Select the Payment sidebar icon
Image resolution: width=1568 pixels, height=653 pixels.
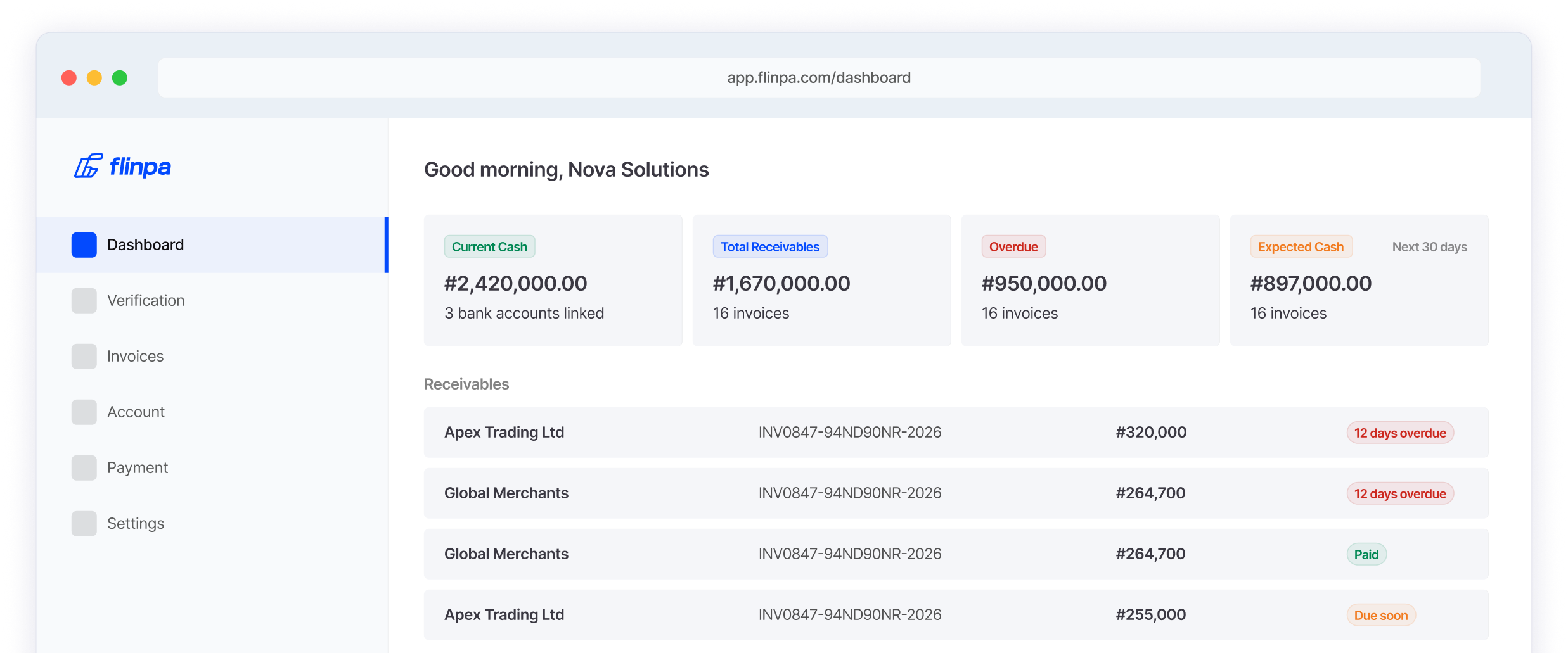tap(84, 467)
